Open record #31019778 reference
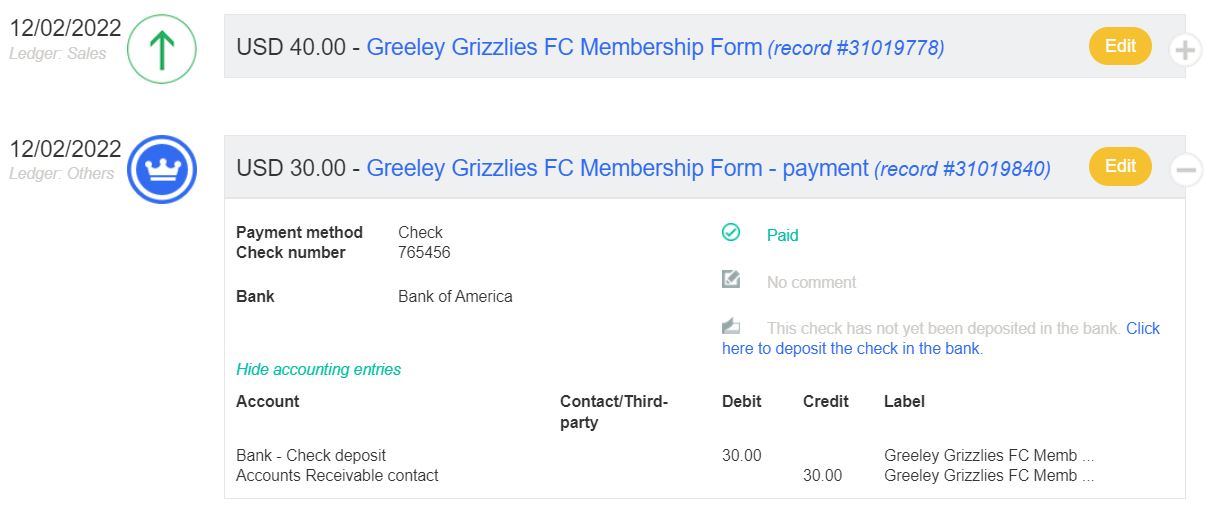 point(856,48)
